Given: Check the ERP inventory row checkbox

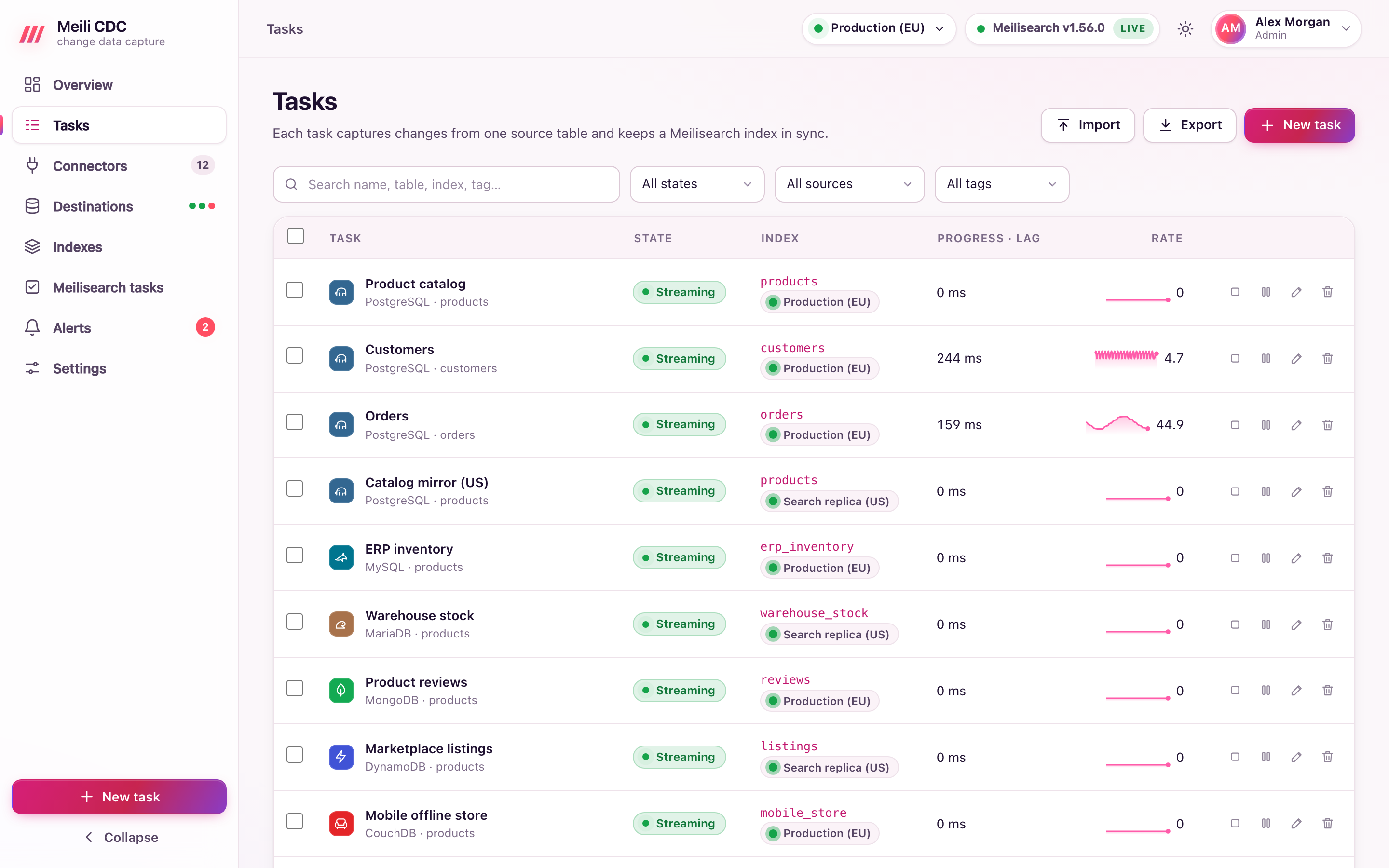Looking at the screenshot, I should (295, 556).
